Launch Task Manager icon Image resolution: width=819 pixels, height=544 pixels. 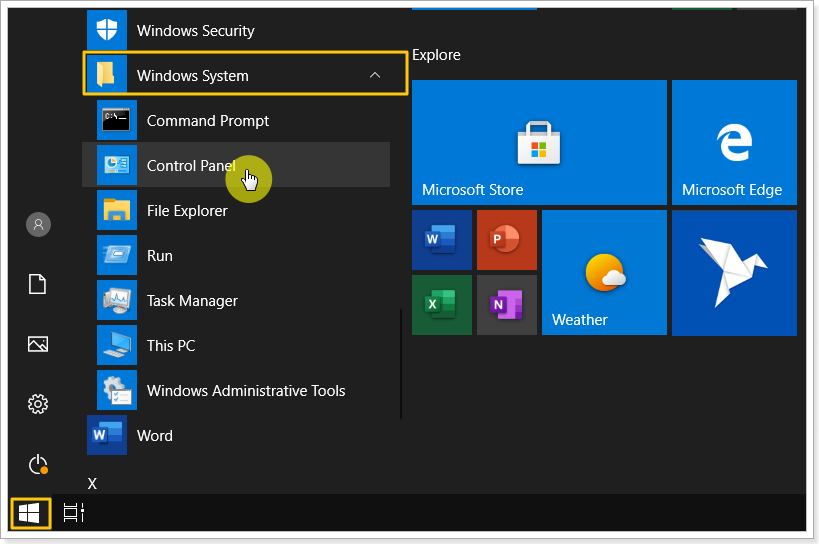point(117,300)
